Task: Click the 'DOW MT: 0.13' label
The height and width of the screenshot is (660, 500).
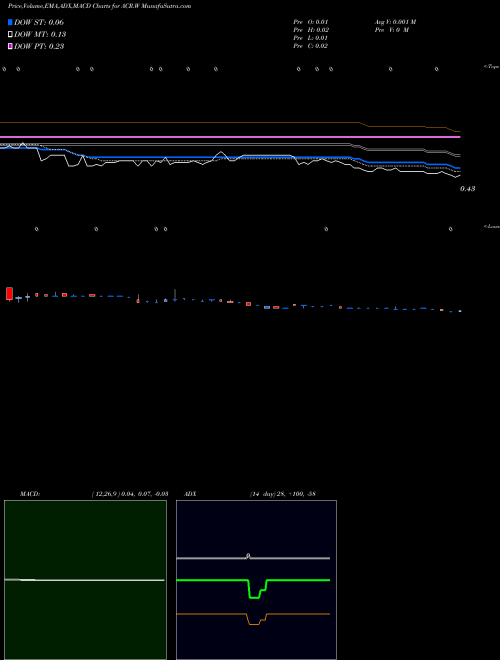Action: point(40,35)
